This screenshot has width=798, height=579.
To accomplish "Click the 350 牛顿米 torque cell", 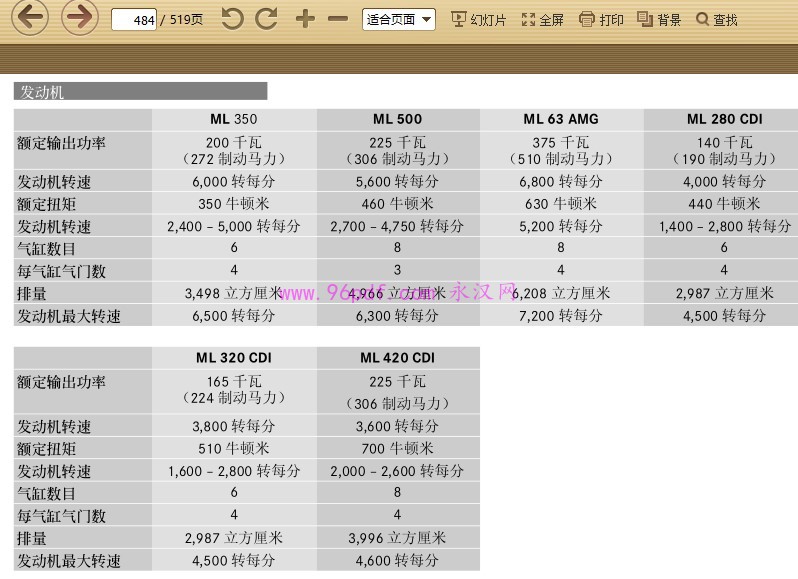I will pos(234,204).
